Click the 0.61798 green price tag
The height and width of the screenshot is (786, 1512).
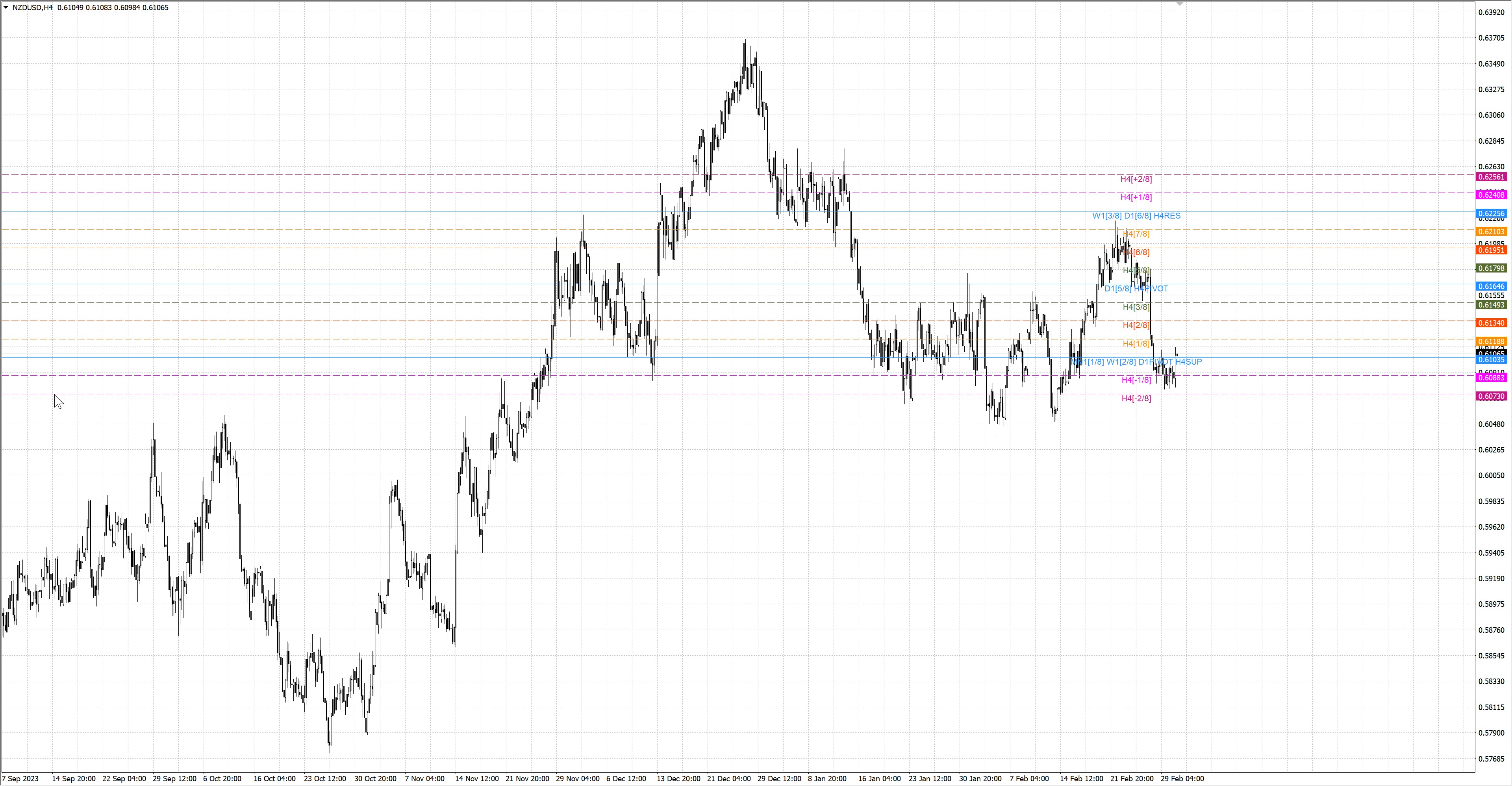1491,268
